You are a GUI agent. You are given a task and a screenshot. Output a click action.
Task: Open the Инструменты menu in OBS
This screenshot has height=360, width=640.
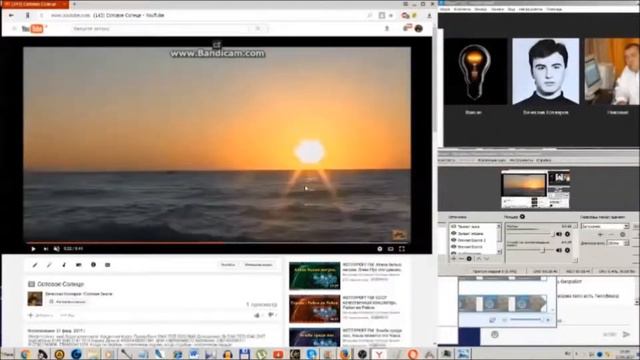pos(521,160)
